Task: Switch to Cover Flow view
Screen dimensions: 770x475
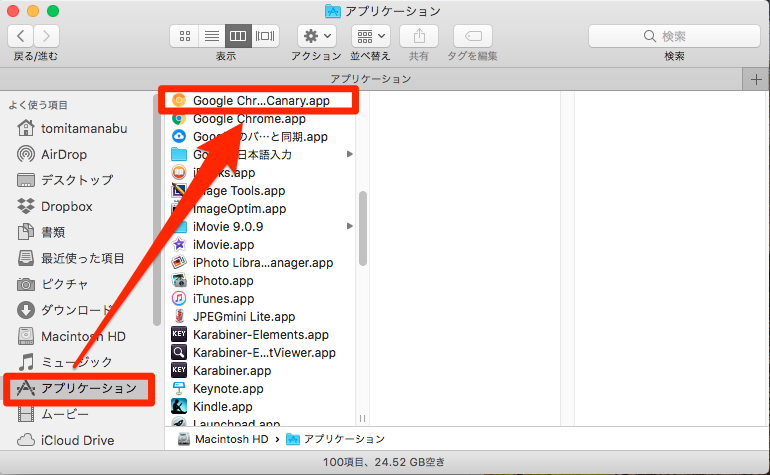Action: tap(265, 36)
